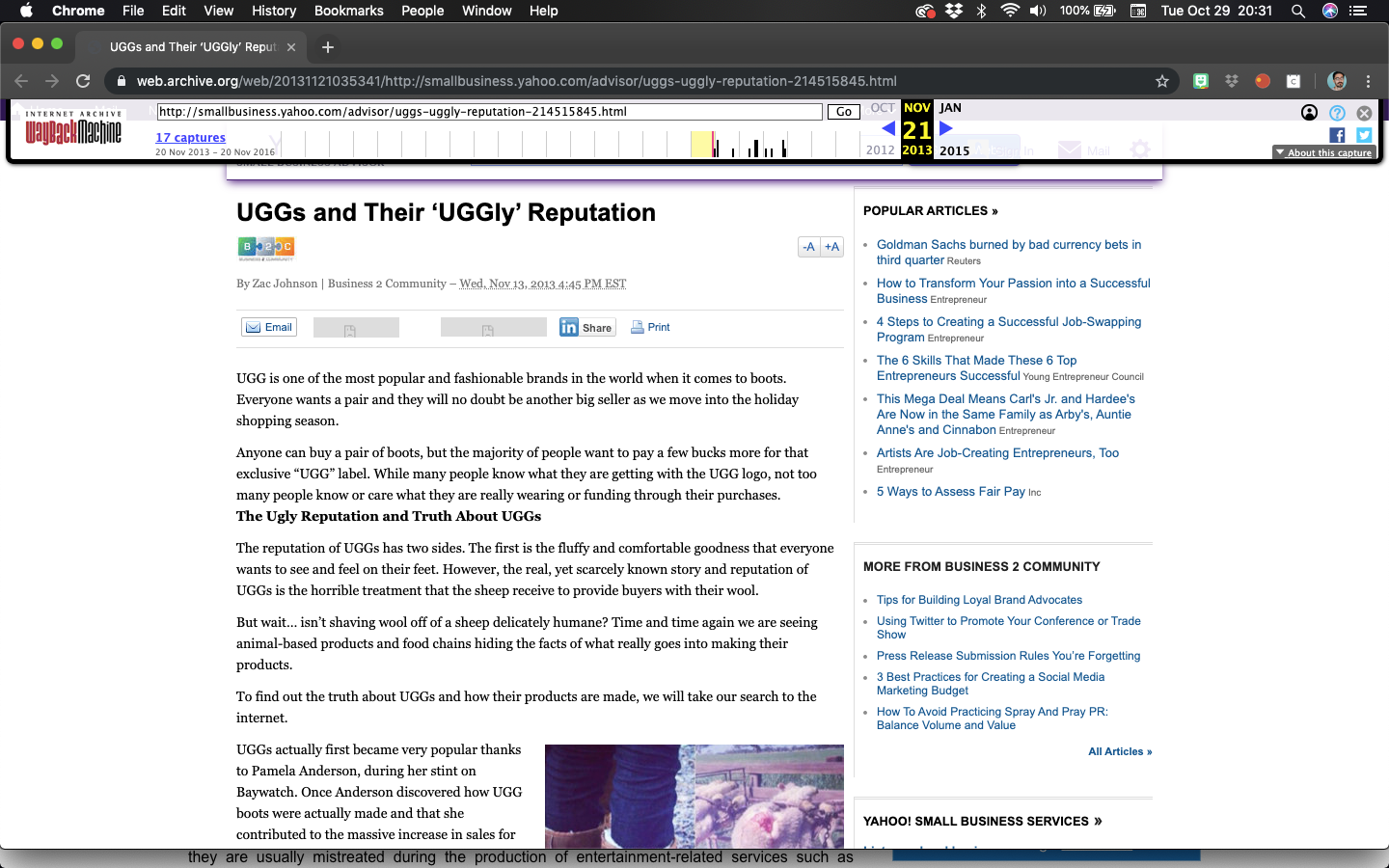Open Press Release Submission Rules article
1389x868 pixels.
point(1008,656)
